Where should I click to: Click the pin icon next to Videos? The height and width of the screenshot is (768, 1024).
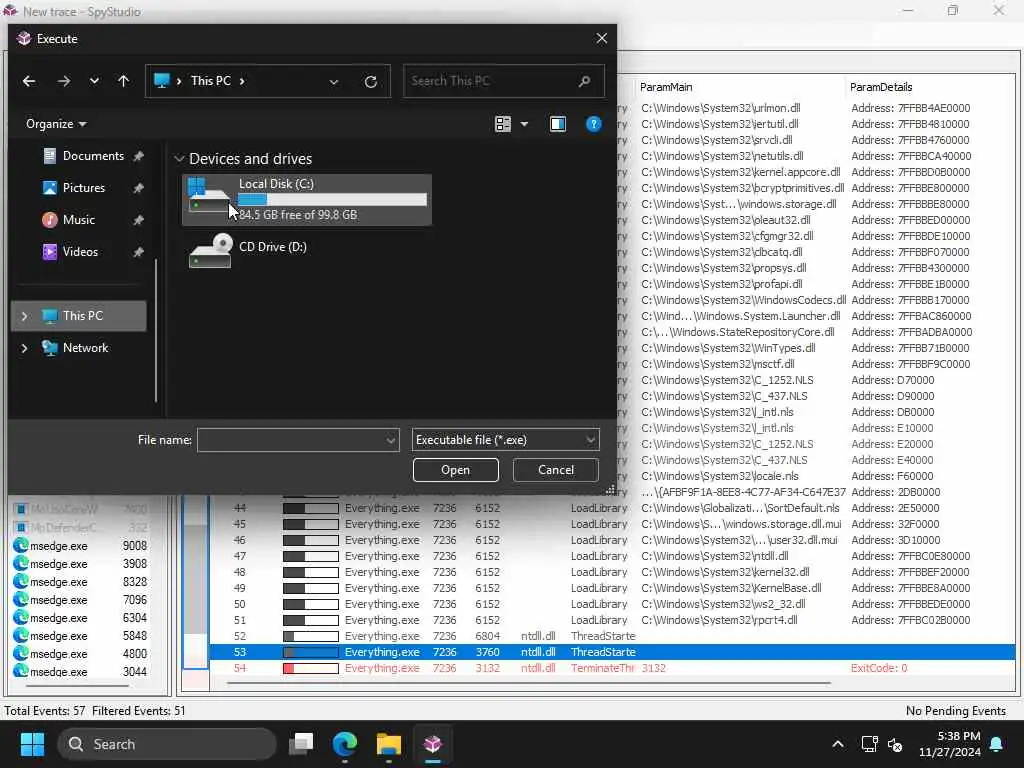point(138,252)
